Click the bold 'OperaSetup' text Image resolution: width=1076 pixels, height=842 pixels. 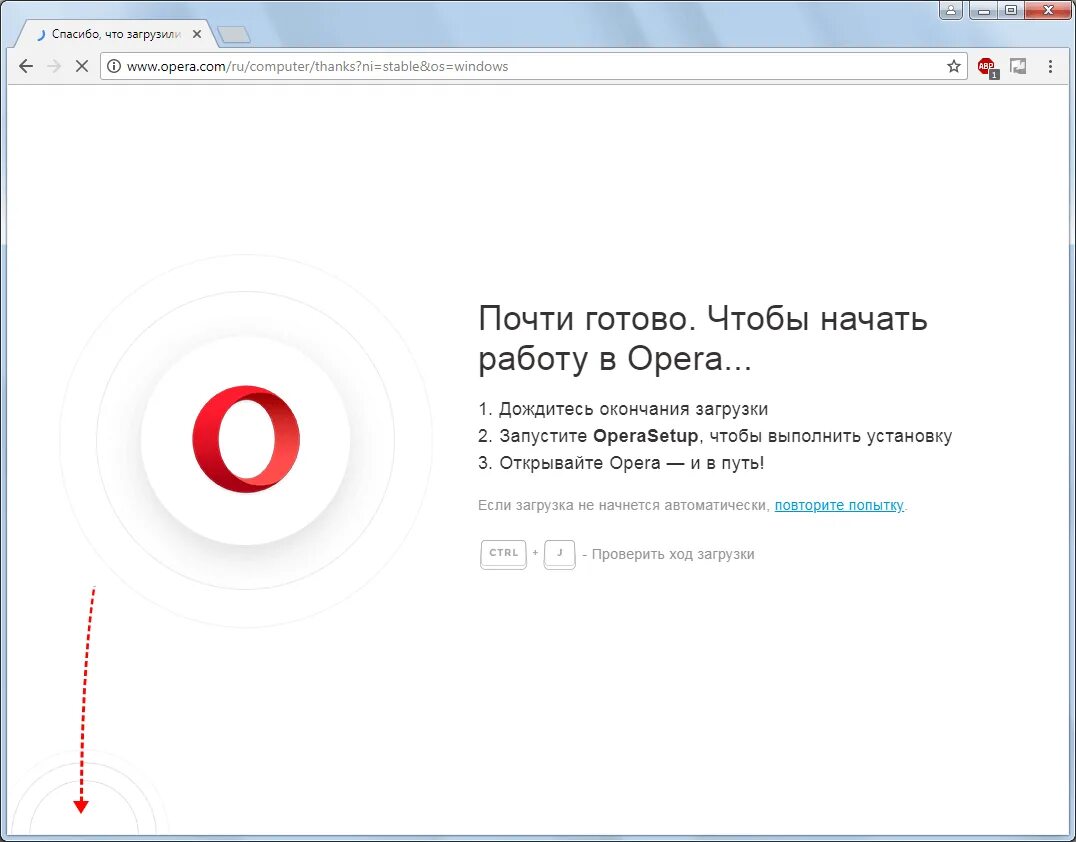(x=645, y=436)
